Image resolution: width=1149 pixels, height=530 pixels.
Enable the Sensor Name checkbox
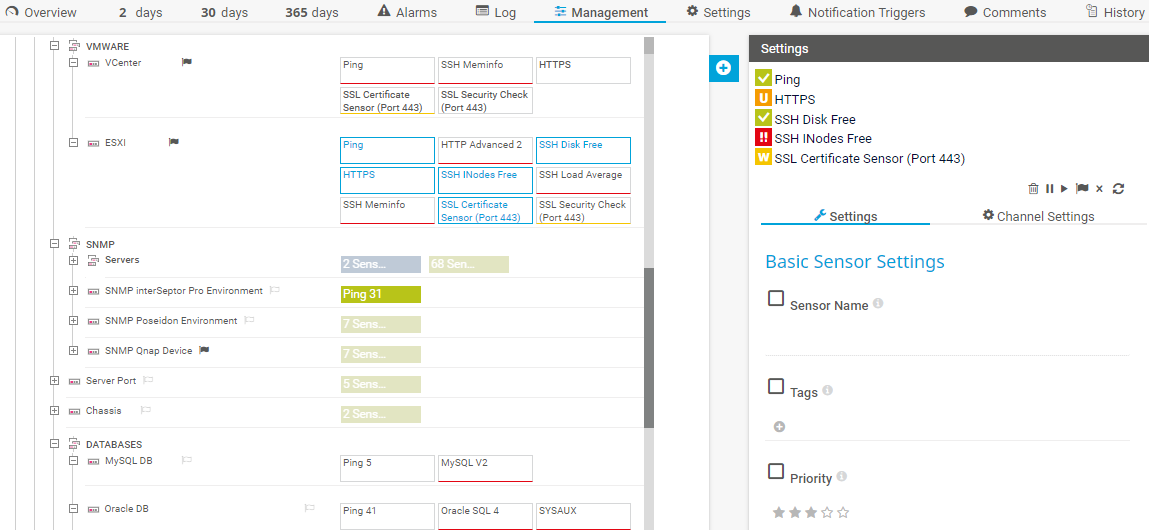[x=776, y=298]
